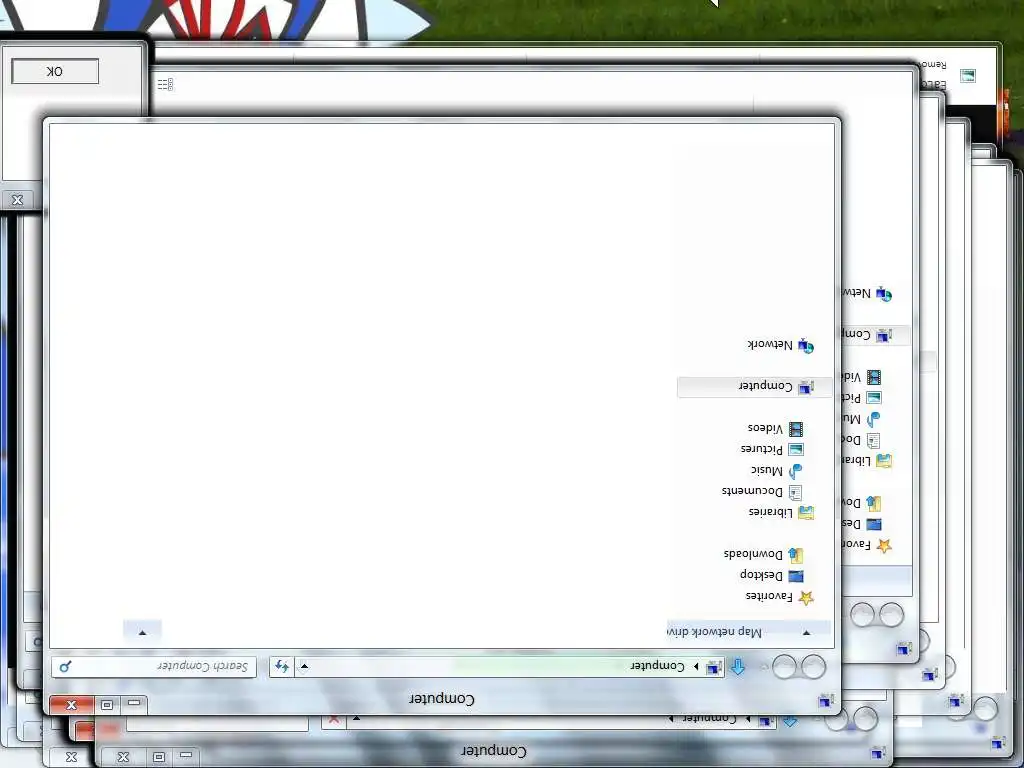Image resolution: width=1024 pixels, height=768 pixels.
Task: Maximize the front Computer window
Action: click(106, 705)
